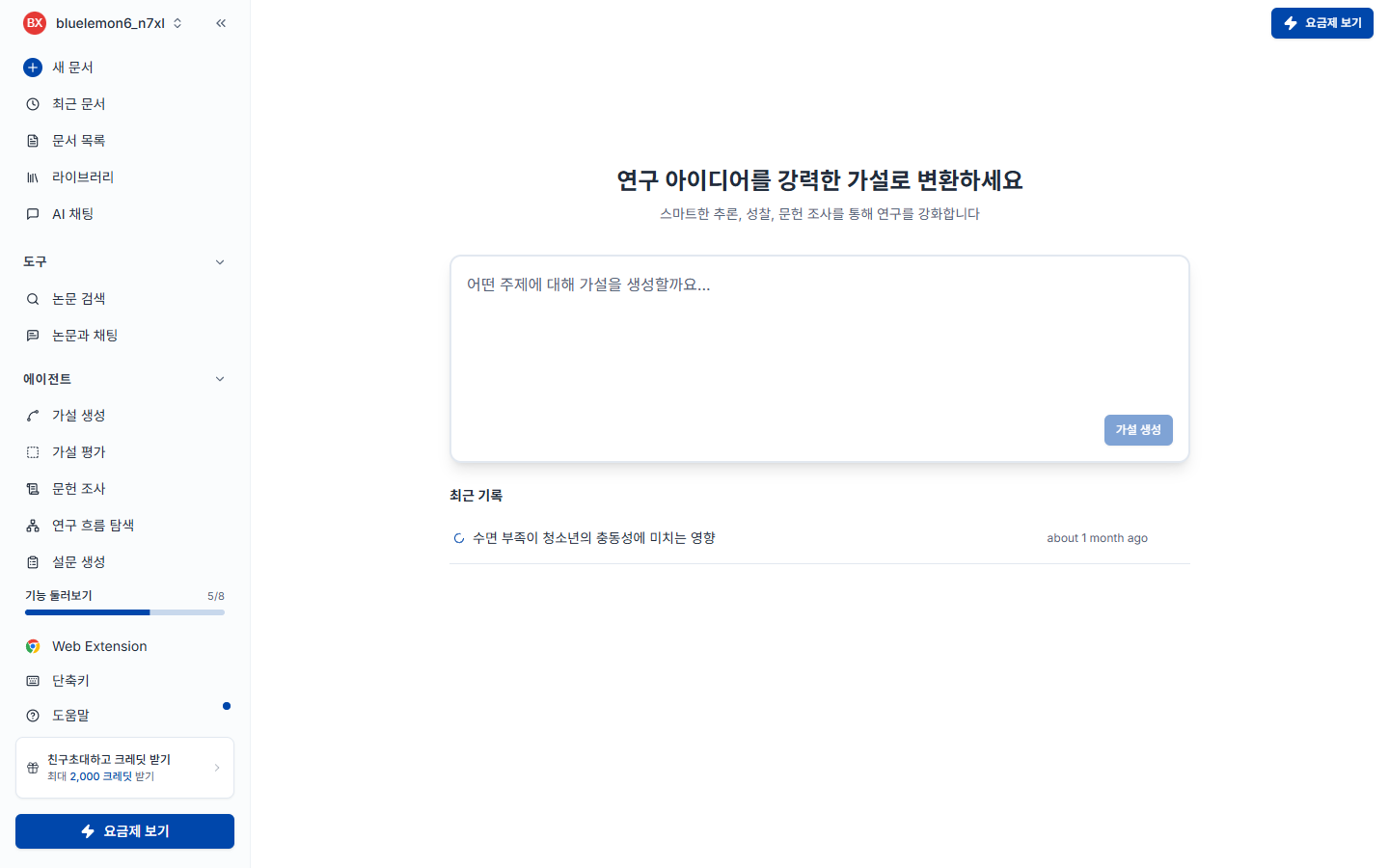The width and height of the screenshot is (1389, 868).
Task: Open 설문 생성 agent
Action: [125, 562]
